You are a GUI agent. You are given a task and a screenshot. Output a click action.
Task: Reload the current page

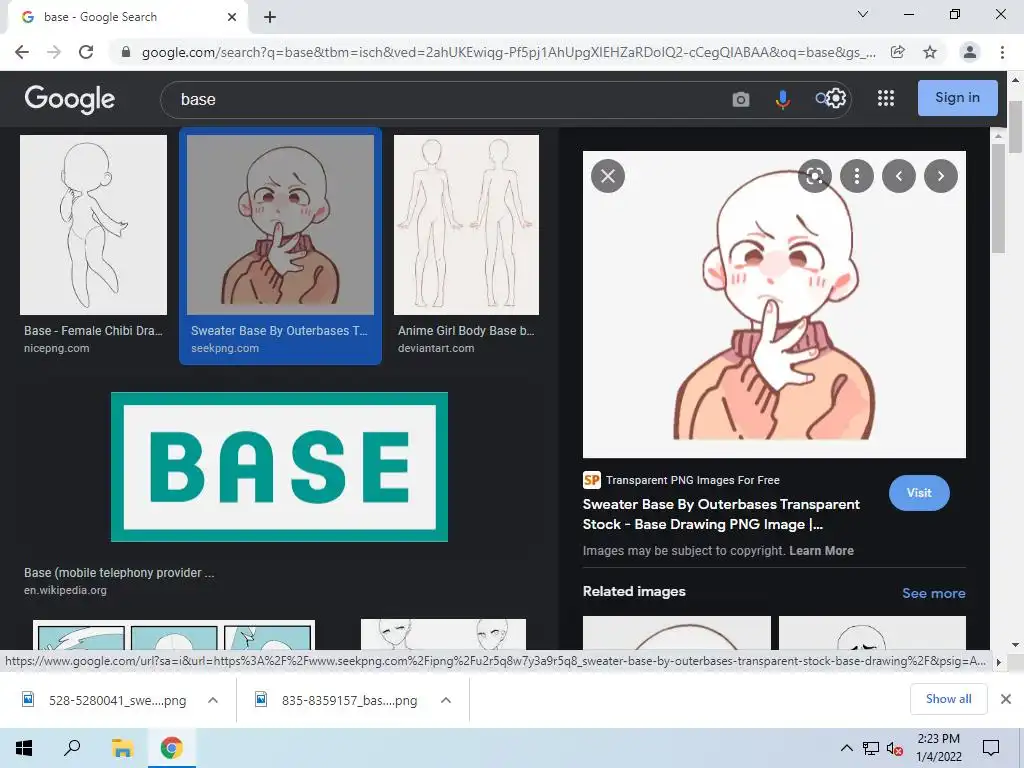click(86, 52)
